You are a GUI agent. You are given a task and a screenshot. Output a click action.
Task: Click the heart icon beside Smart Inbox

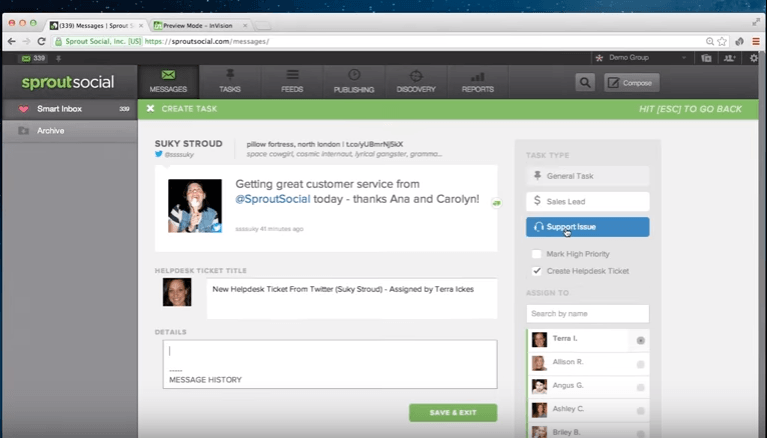23,109
